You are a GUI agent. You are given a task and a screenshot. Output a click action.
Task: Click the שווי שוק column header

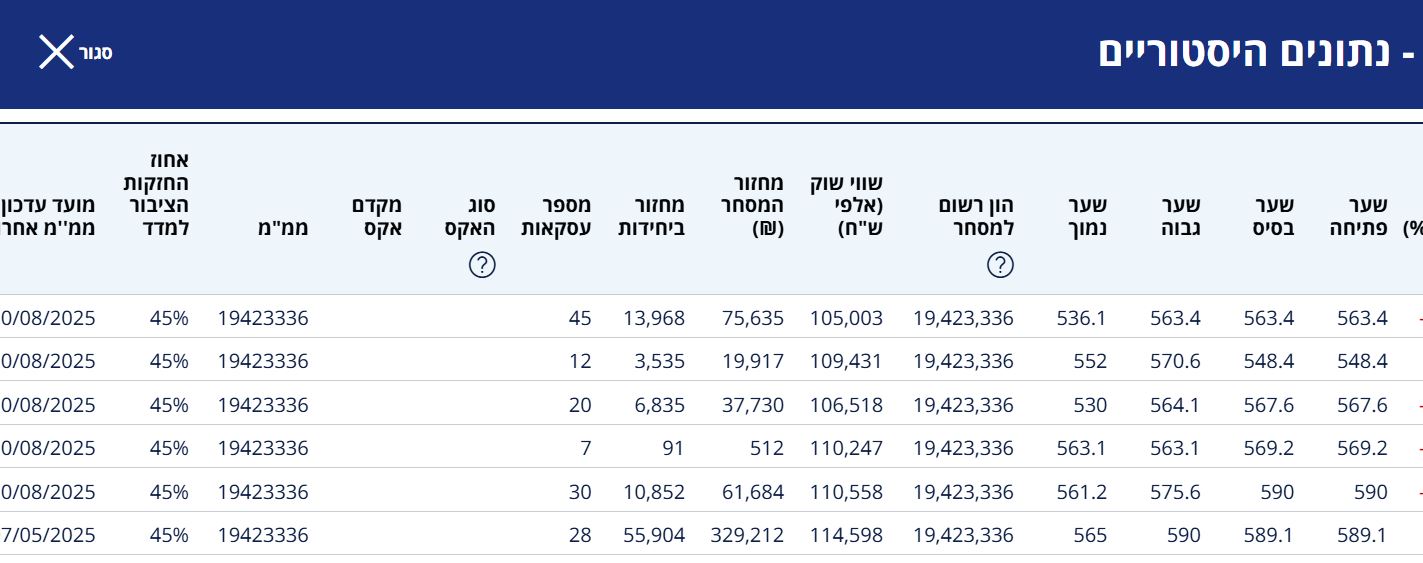coord(846,205)
